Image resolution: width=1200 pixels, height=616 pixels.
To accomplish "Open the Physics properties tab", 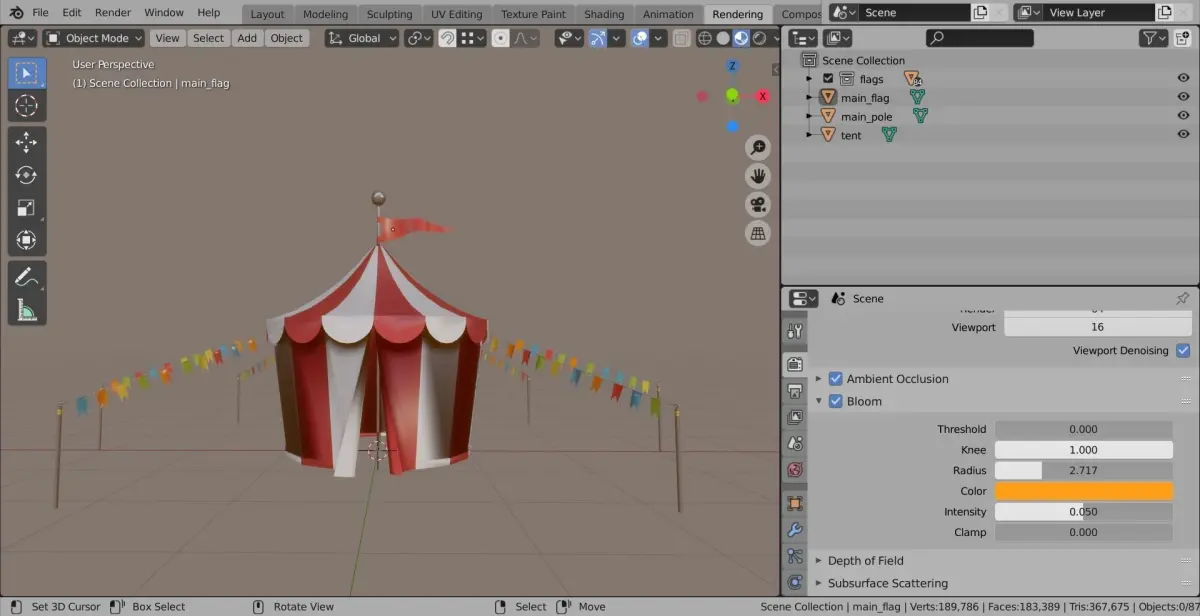I will (x=795, y=582).
